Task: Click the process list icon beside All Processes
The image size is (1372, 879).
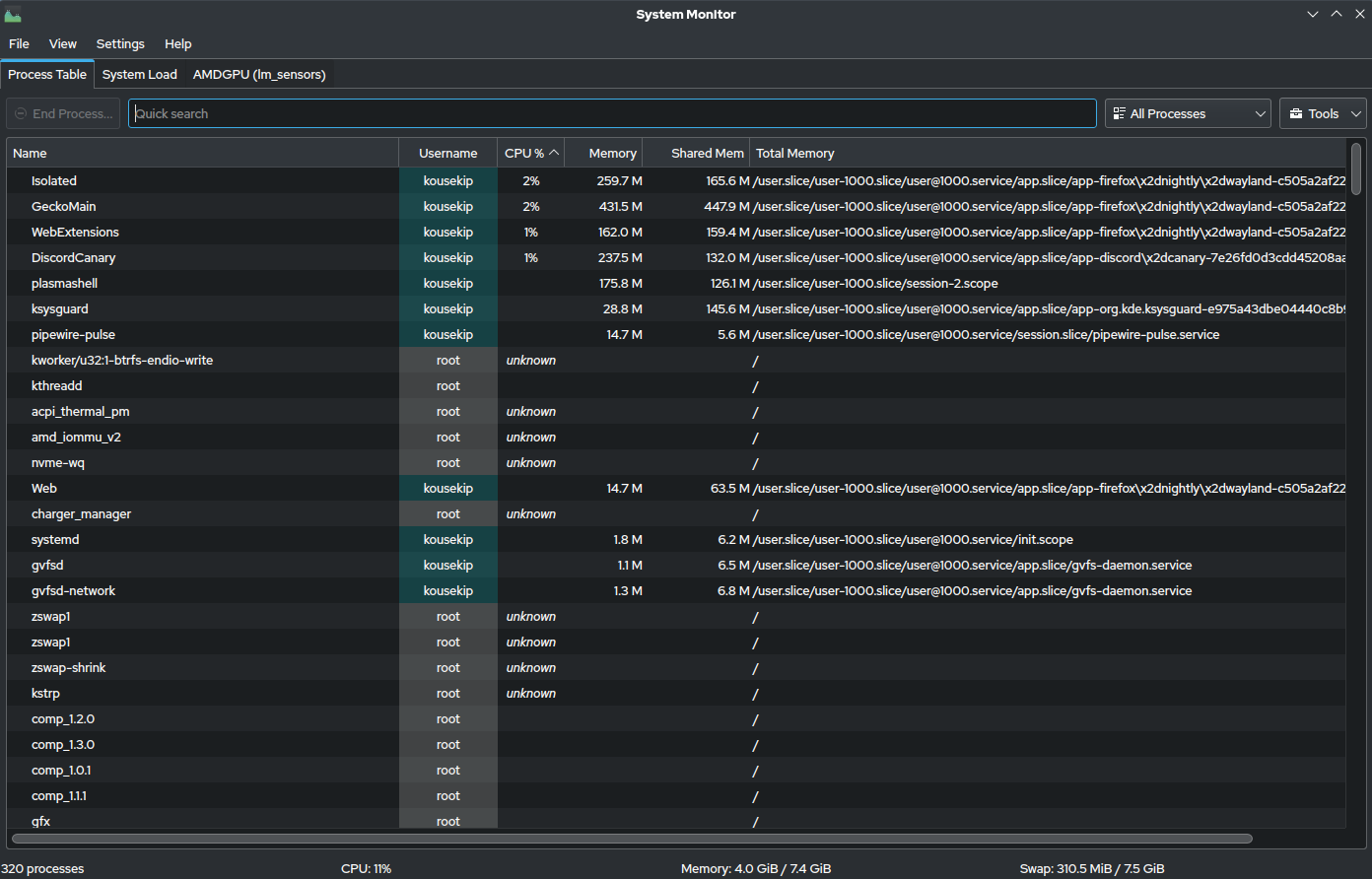Action: pyautogui.click(x=1120, y=114)
